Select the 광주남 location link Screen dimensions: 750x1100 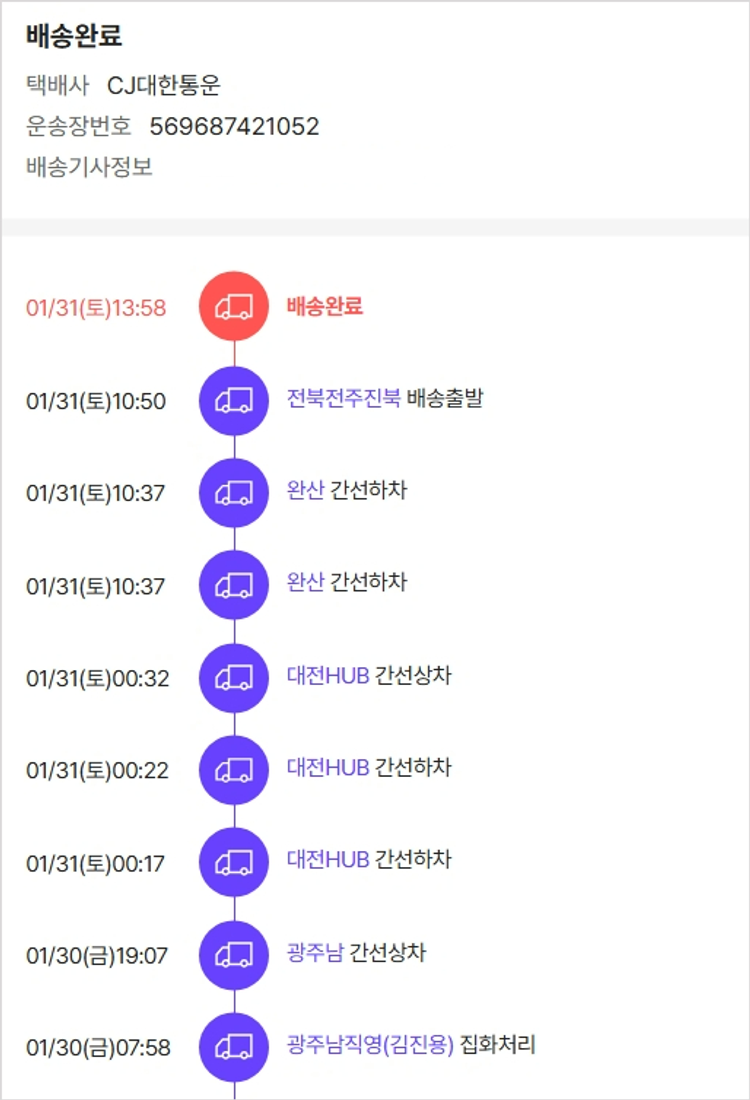point(314,953)
